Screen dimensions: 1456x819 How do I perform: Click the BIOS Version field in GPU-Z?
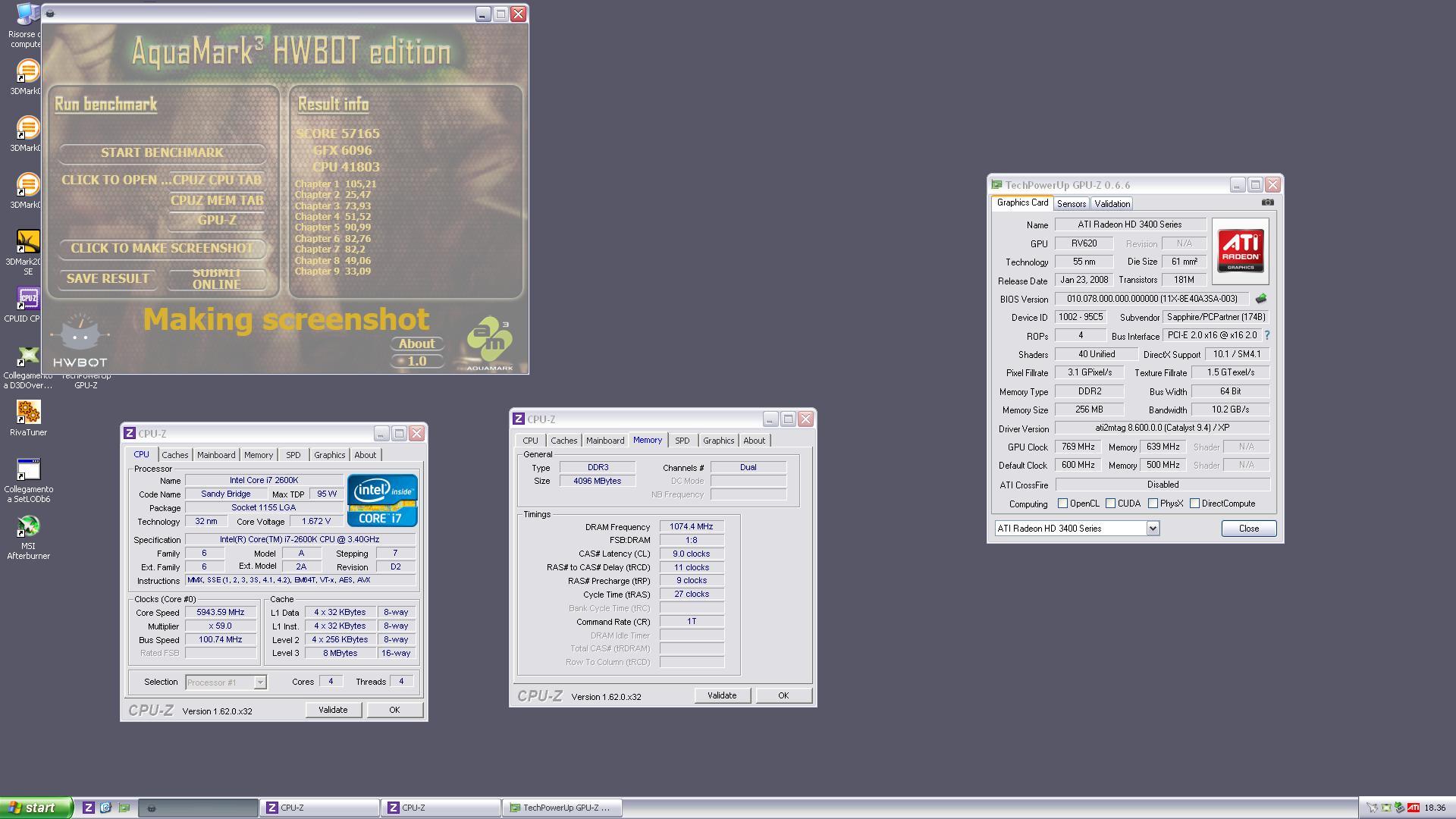point(1152,299)
